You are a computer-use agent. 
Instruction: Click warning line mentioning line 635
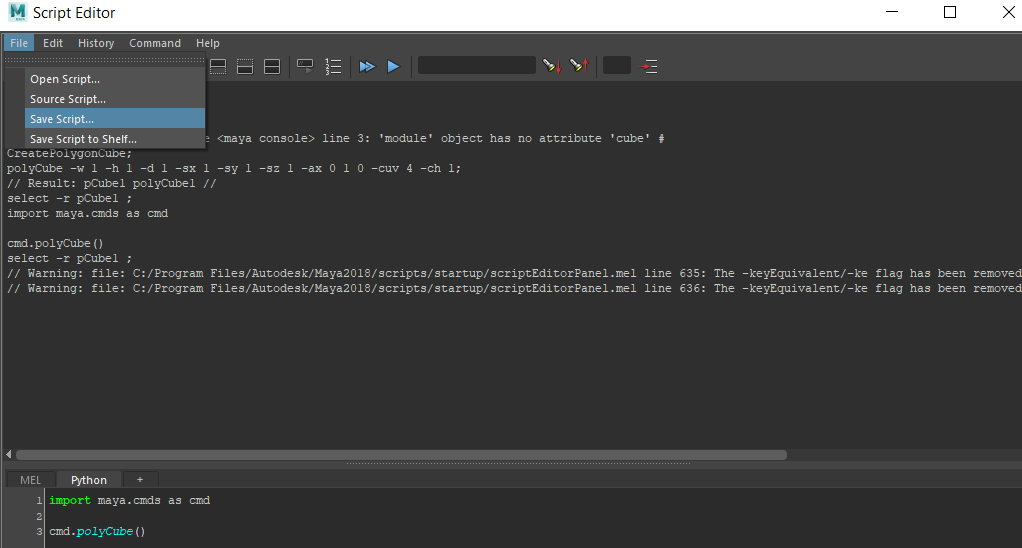click(x=514, y=273)
